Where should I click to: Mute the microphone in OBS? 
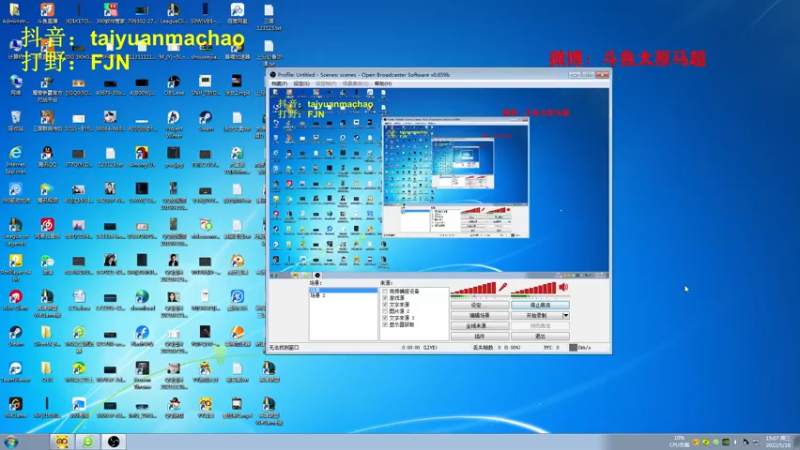(x=503, y=288)
